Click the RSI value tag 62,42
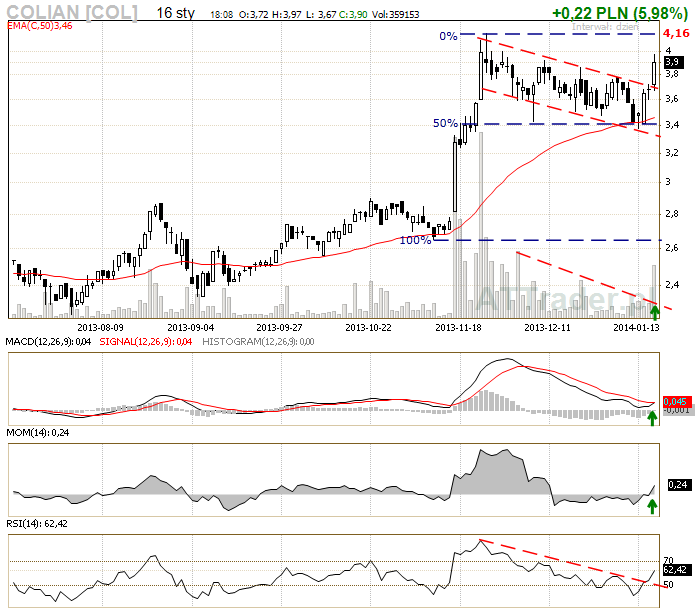 tap(677, 570)
